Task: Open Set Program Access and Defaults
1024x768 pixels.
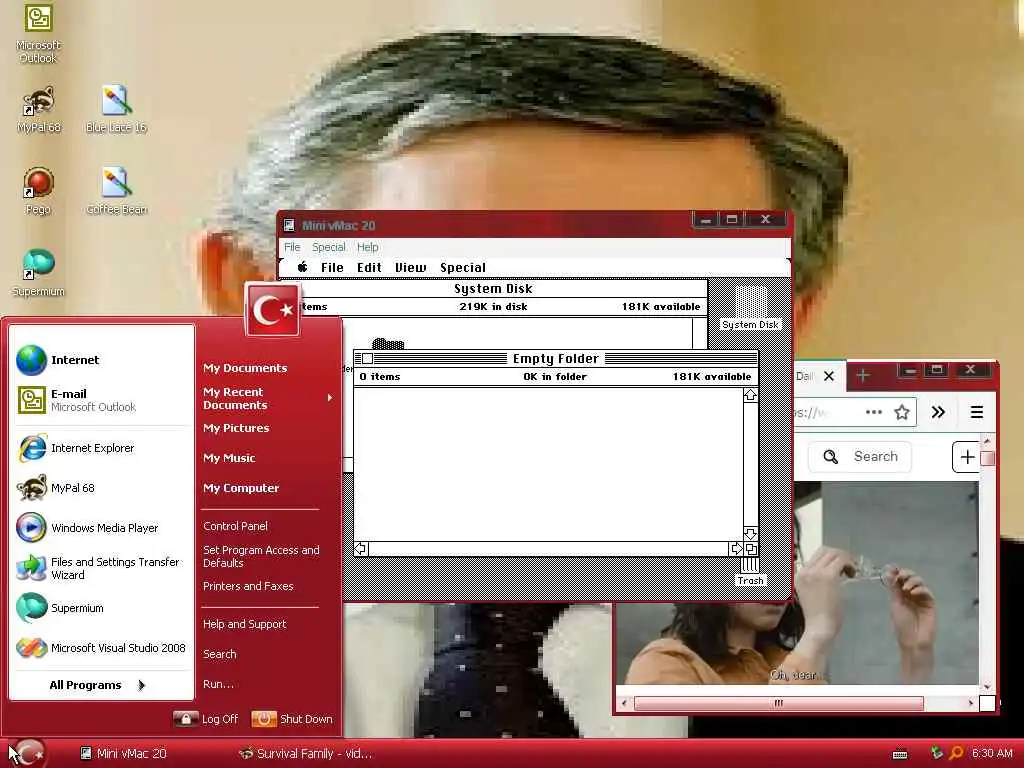Action: 261,556
